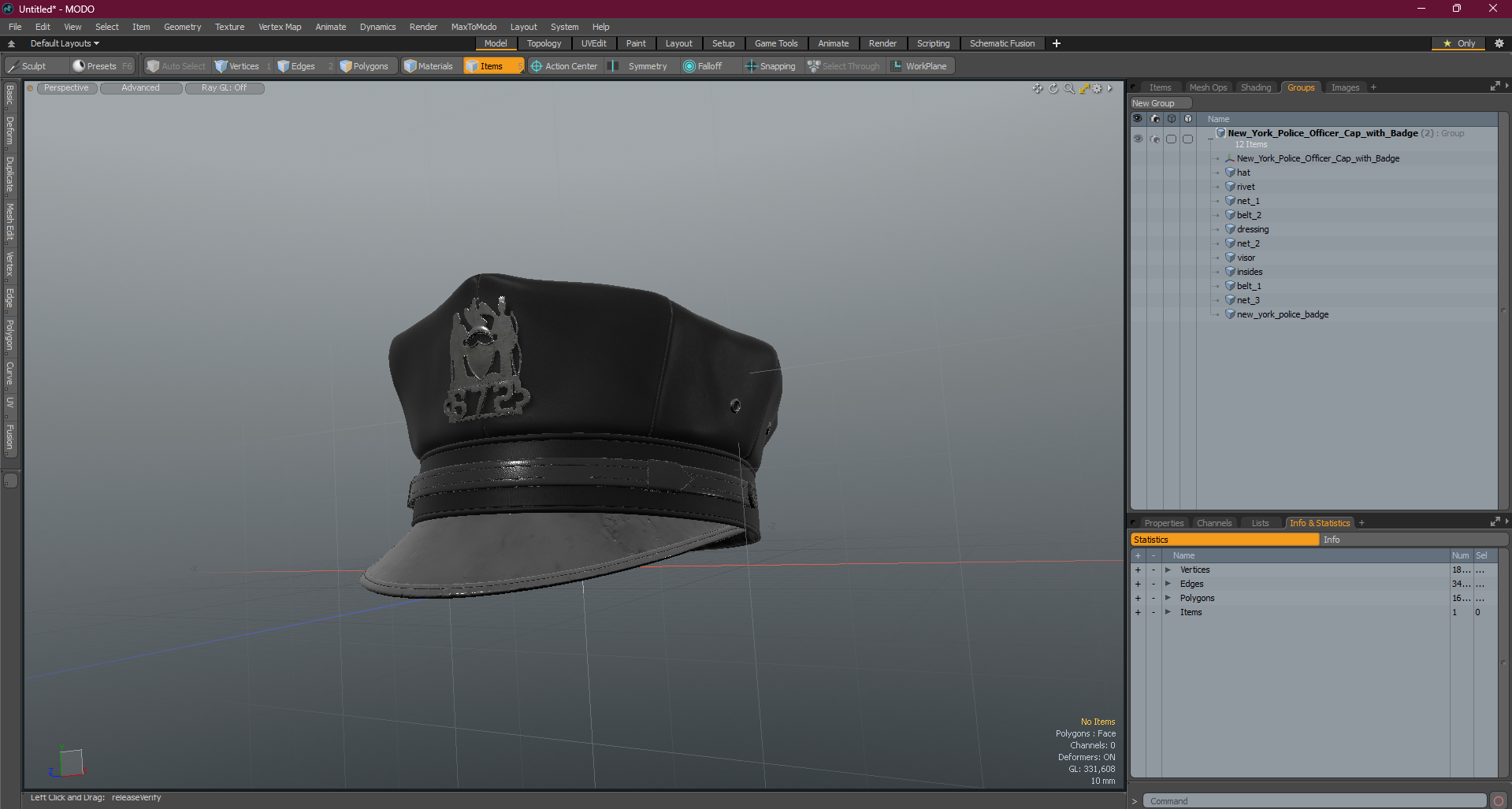This screenshot has width=1512, height=809.
Task: Toggle render camera icon for the cap group
Action: [x=1155, y=139]
